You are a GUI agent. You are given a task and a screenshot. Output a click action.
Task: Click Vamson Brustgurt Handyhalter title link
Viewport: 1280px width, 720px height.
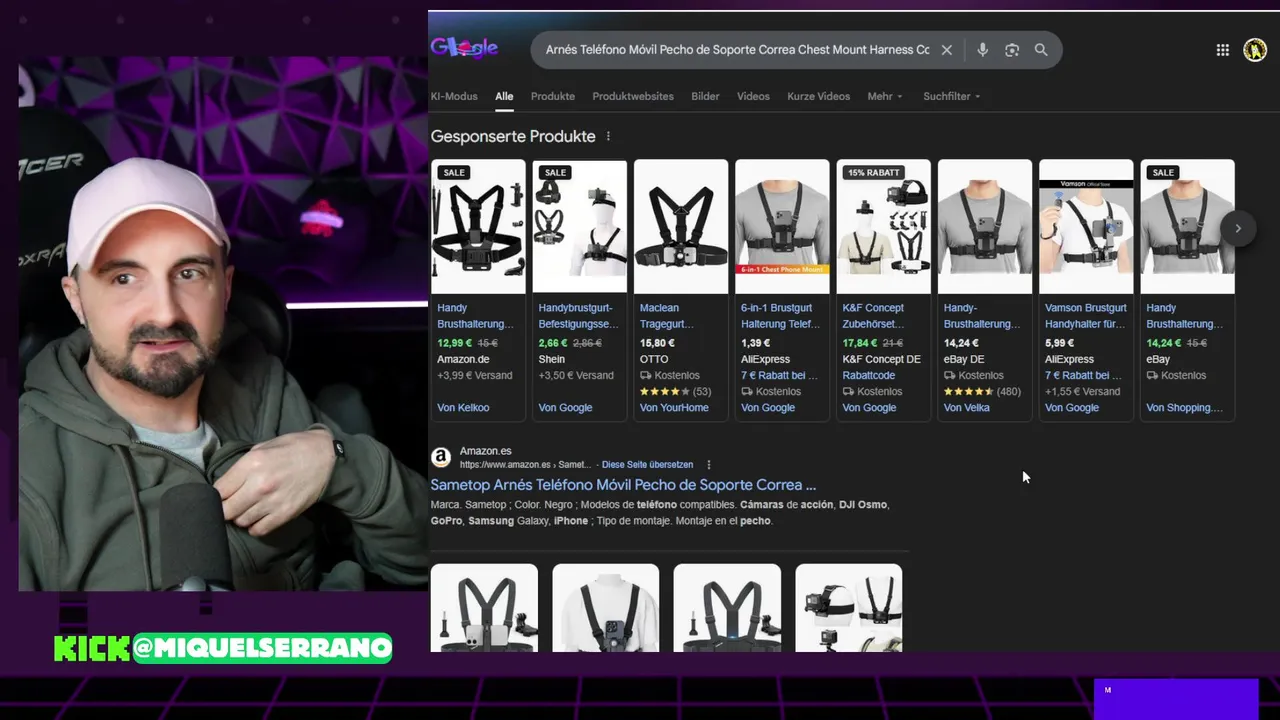point(1086,316)
